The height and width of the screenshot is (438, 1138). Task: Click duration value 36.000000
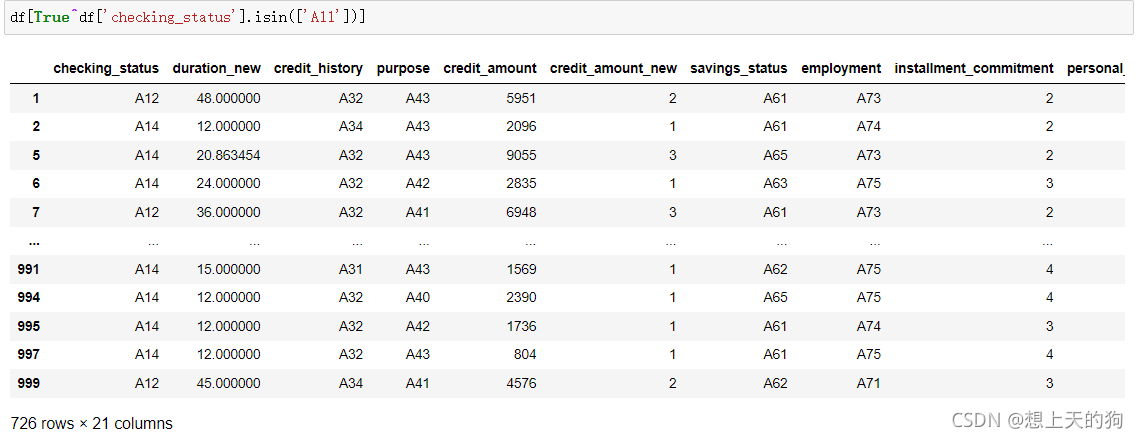[x=229, y=212]
